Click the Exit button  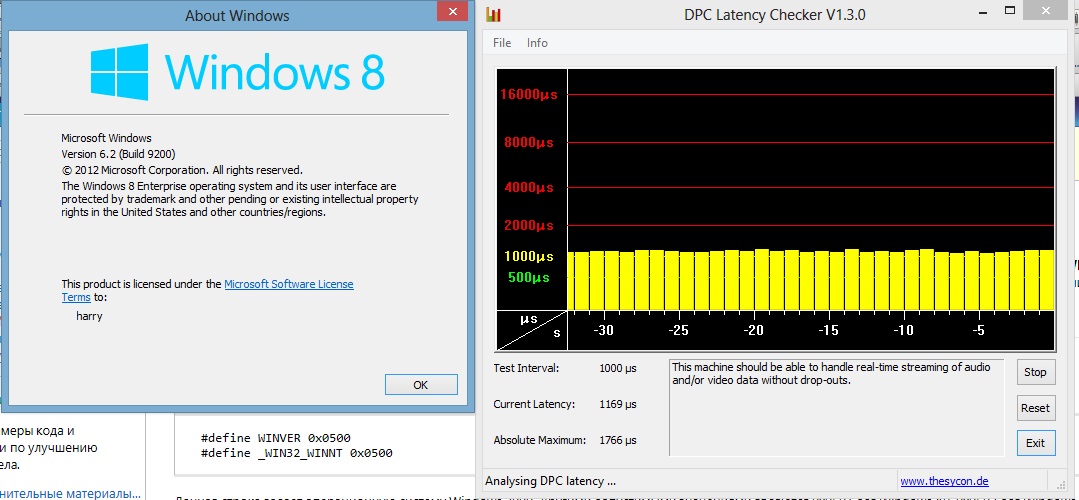[1035, 443]
